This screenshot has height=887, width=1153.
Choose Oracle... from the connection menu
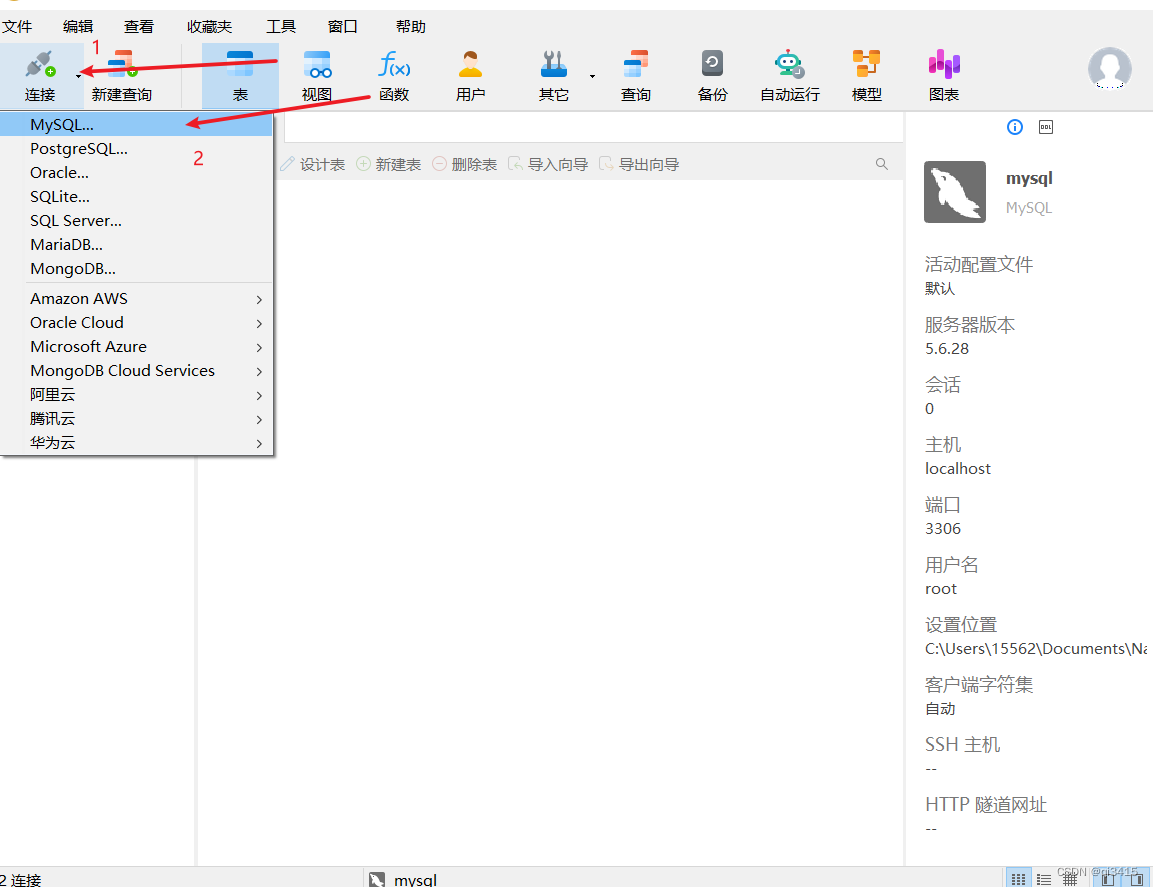point(137,173)
